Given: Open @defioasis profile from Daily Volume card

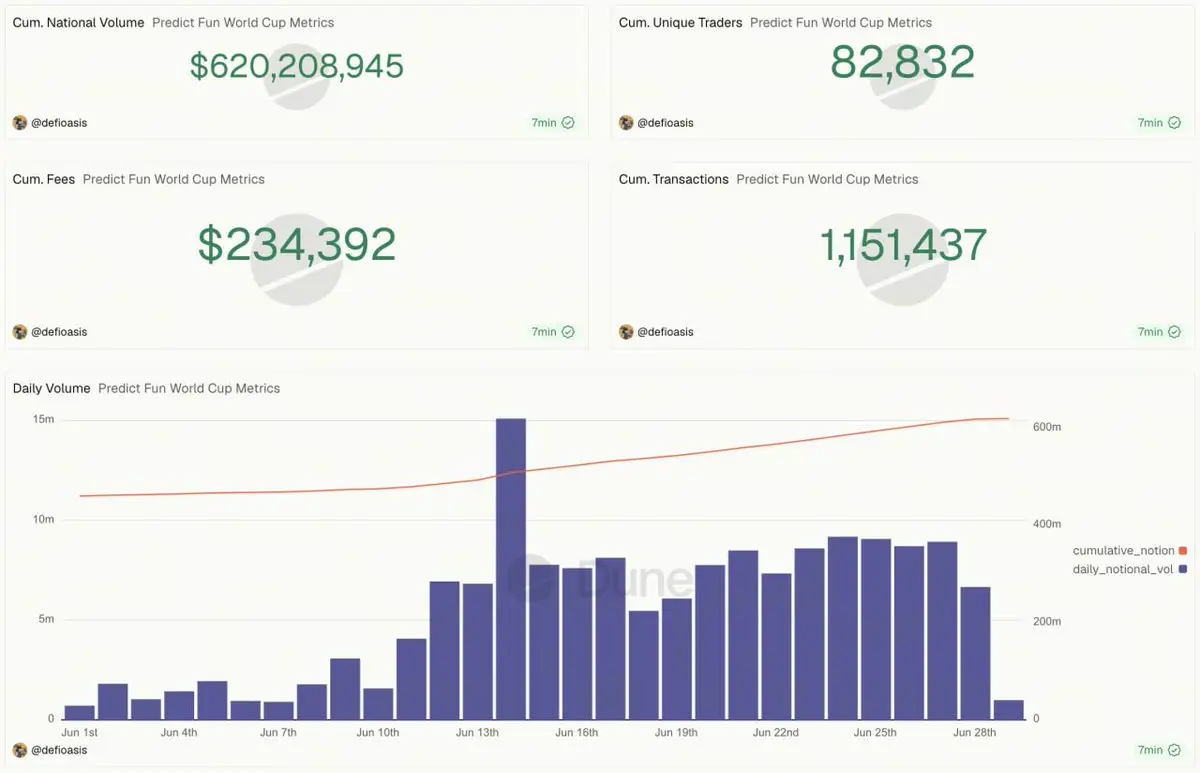Looking at the screenshot, I should (x=59, y=750).
